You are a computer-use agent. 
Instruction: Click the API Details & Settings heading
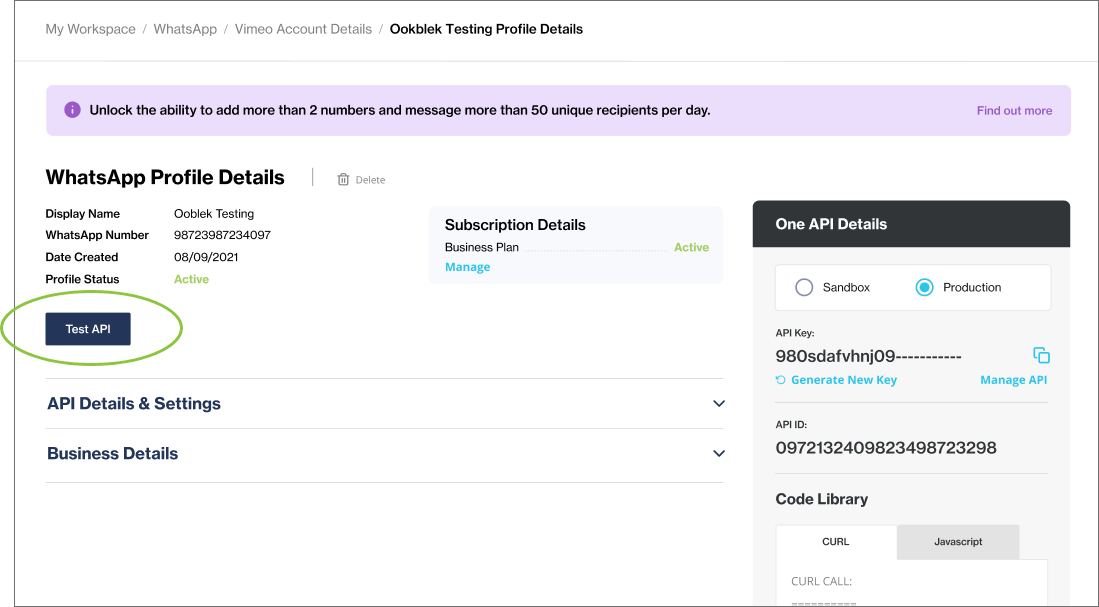point(134,404)
